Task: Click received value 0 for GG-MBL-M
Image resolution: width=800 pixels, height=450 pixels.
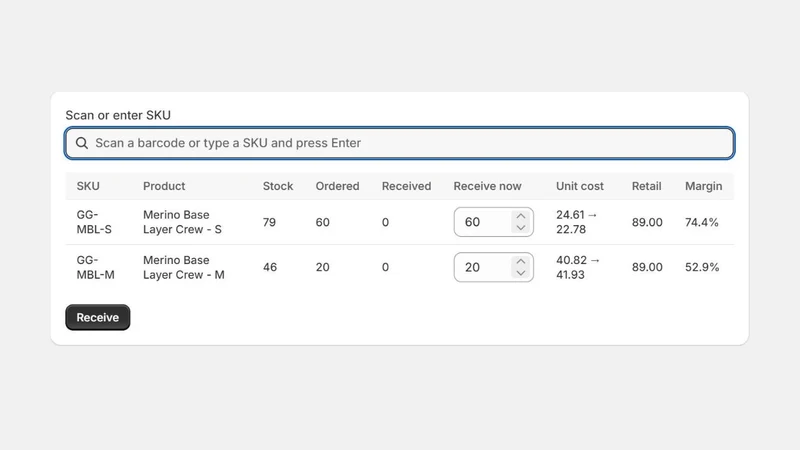Action: 385,267
